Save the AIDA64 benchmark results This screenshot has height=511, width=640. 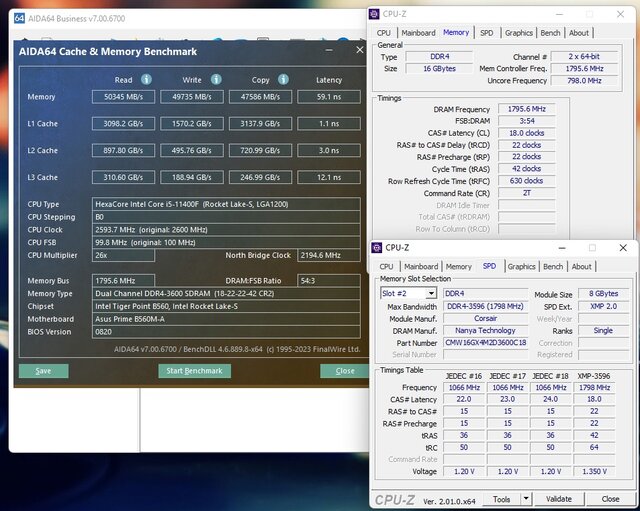43,370
